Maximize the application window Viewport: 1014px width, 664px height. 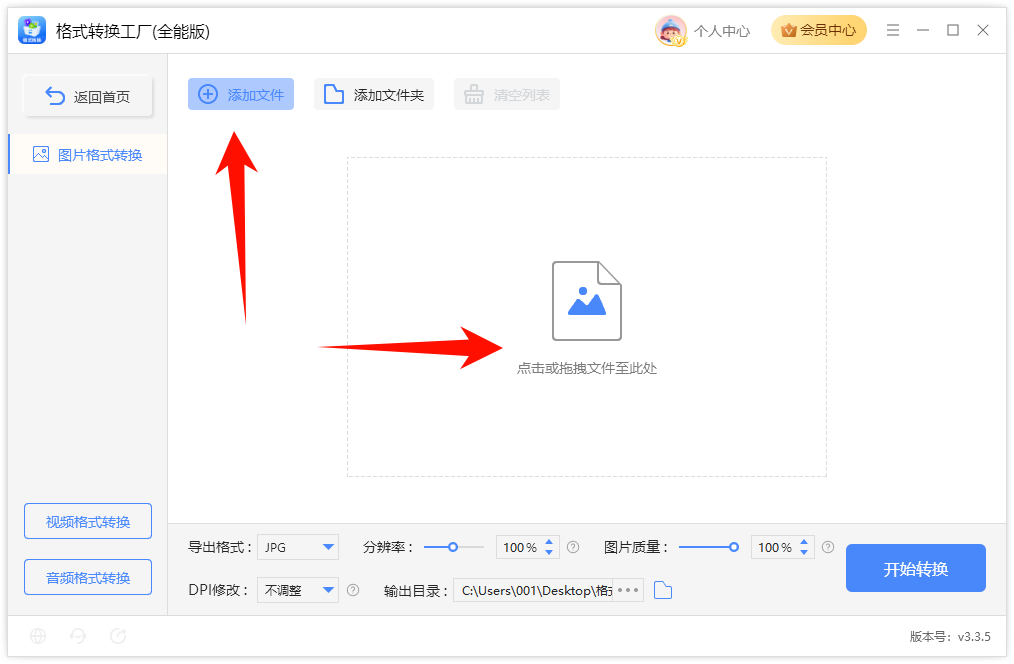(x=953, y=30)
